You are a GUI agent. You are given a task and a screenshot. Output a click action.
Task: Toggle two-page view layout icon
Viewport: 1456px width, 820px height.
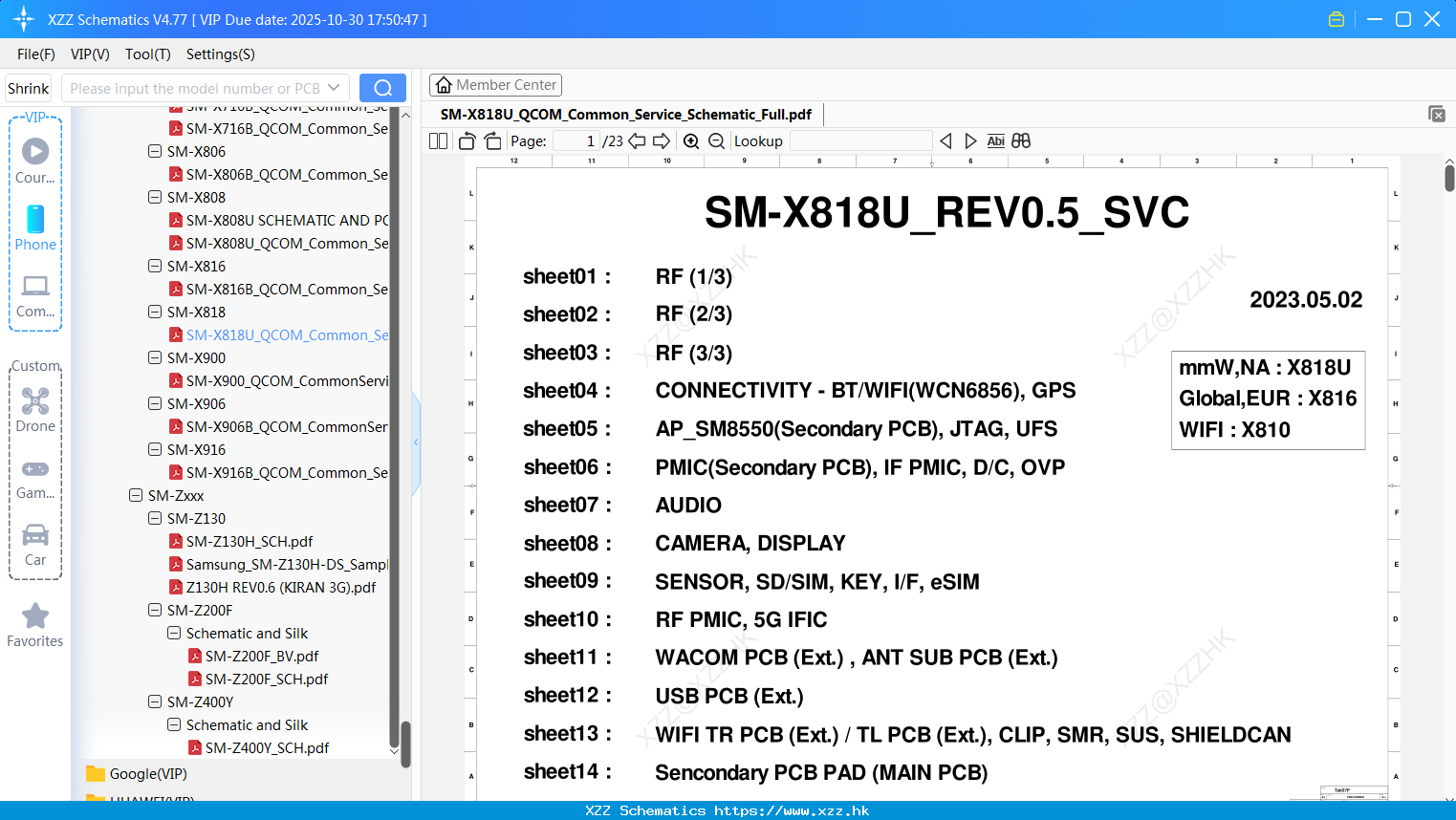(x=438, y=141)
